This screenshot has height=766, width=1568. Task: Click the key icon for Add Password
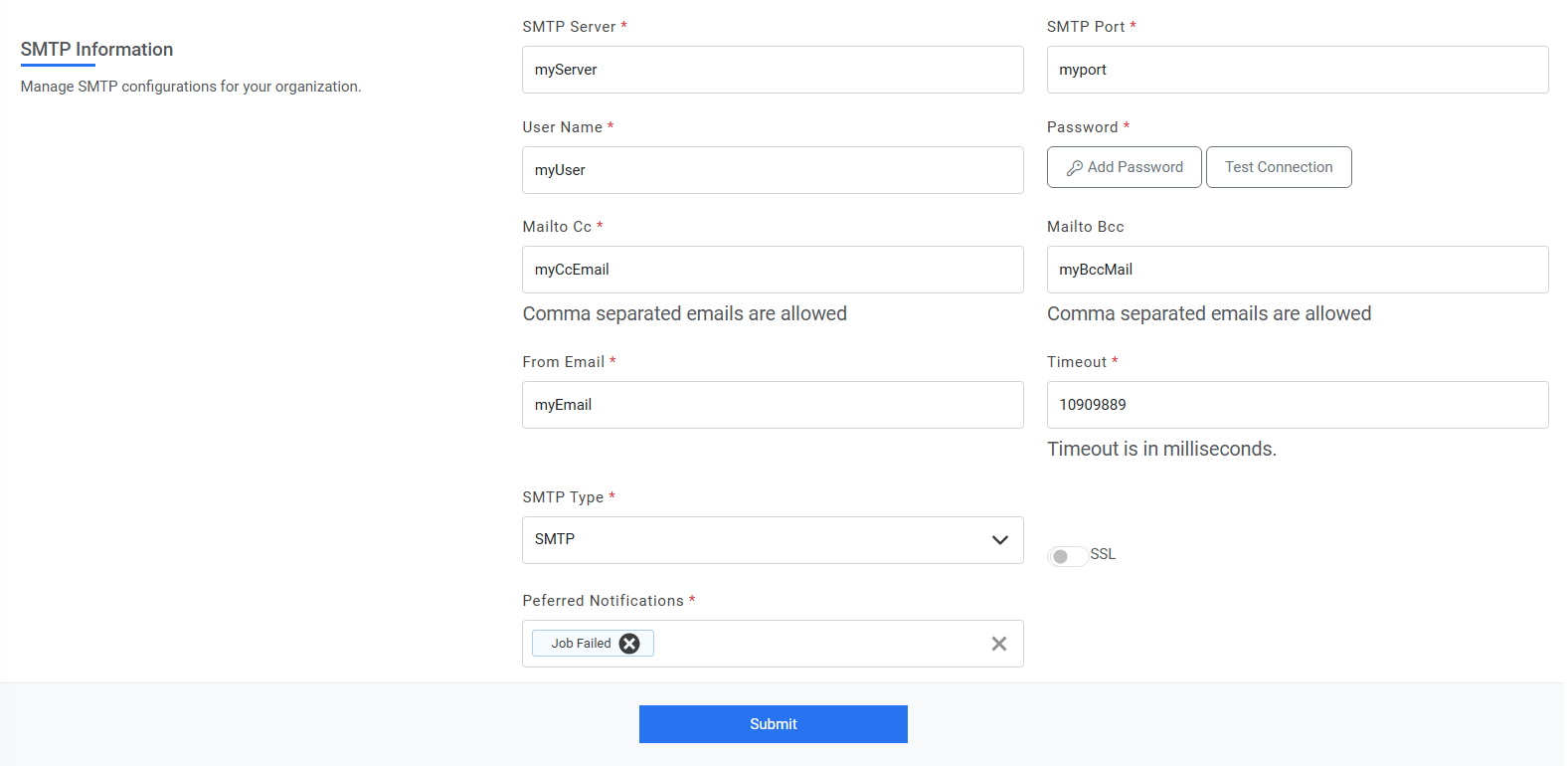click(x=1074, y=168)
